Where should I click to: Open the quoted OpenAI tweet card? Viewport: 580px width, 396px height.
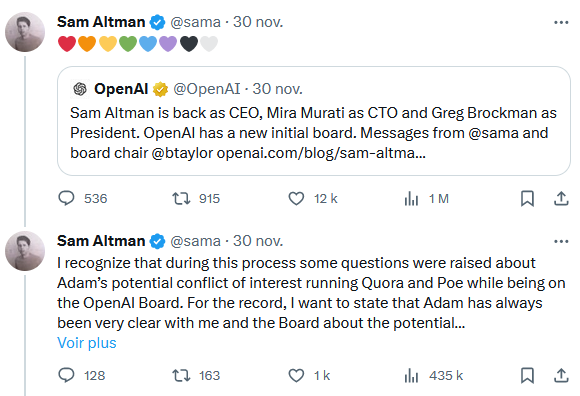coord(314,121)
